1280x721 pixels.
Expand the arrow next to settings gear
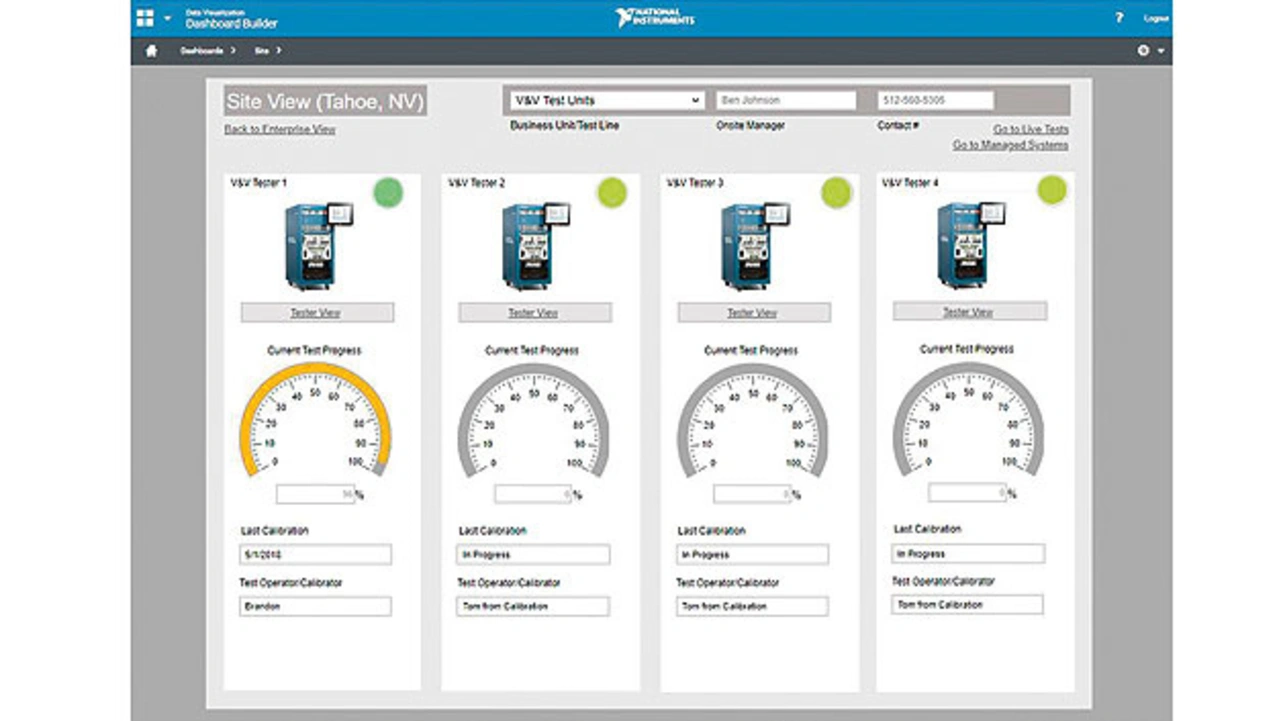tap(1161, 51)
